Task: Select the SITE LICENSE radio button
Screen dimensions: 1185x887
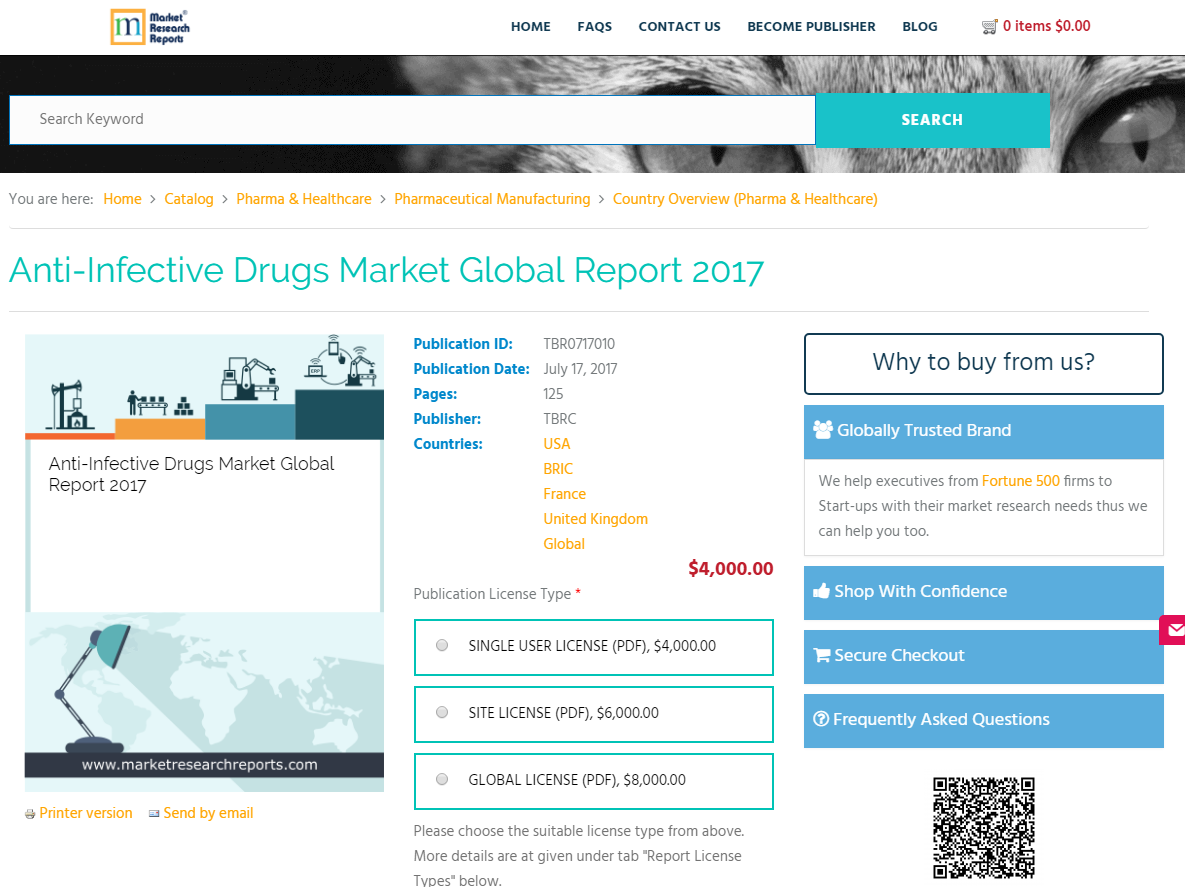Action: coord(441,712)
